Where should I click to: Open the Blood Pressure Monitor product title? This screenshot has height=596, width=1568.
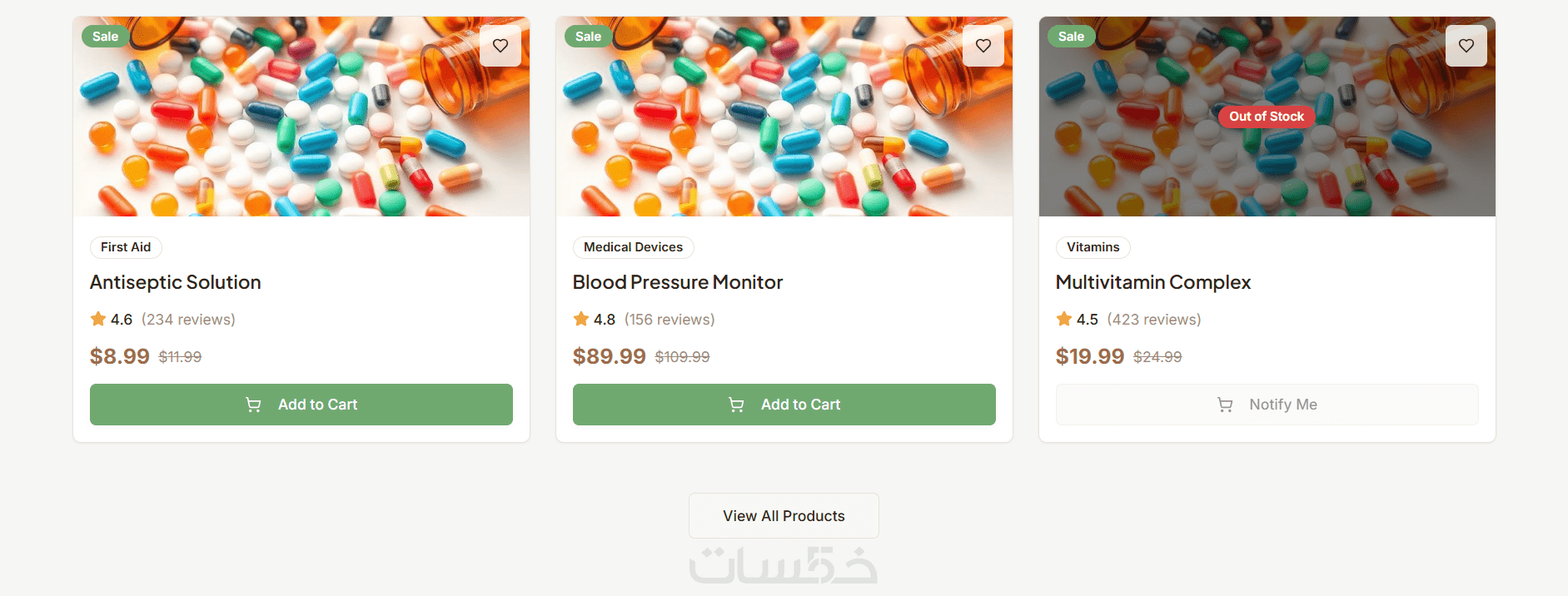tap(678, 282)
